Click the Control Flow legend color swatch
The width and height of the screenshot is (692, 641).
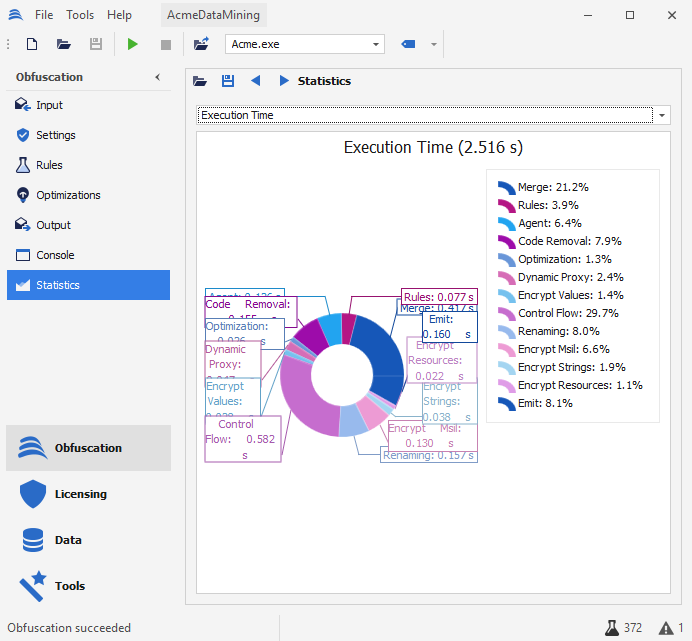tap(506, 313)
